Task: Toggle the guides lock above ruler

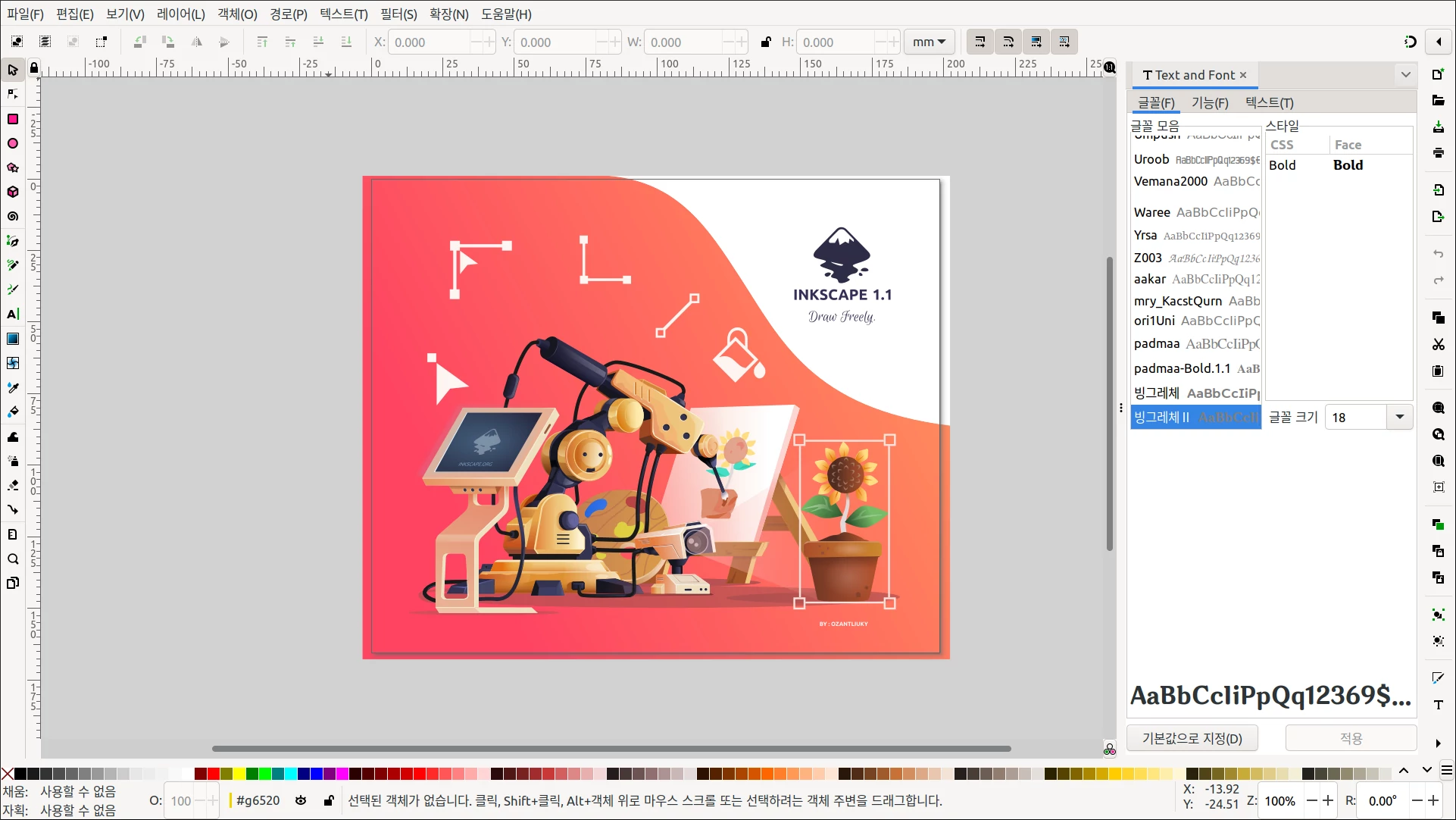Action: coord(33,68)
